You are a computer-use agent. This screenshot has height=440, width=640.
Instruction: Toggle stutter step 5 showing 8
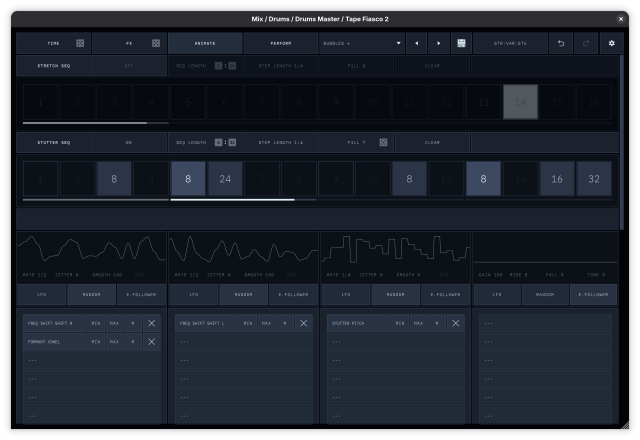(188, 179)
